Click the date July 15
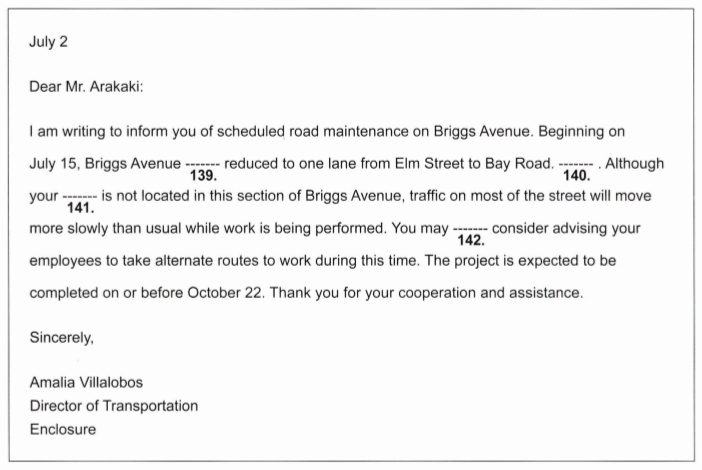The height and width of the screenshot is (470, 702). (x=54, y=163)
